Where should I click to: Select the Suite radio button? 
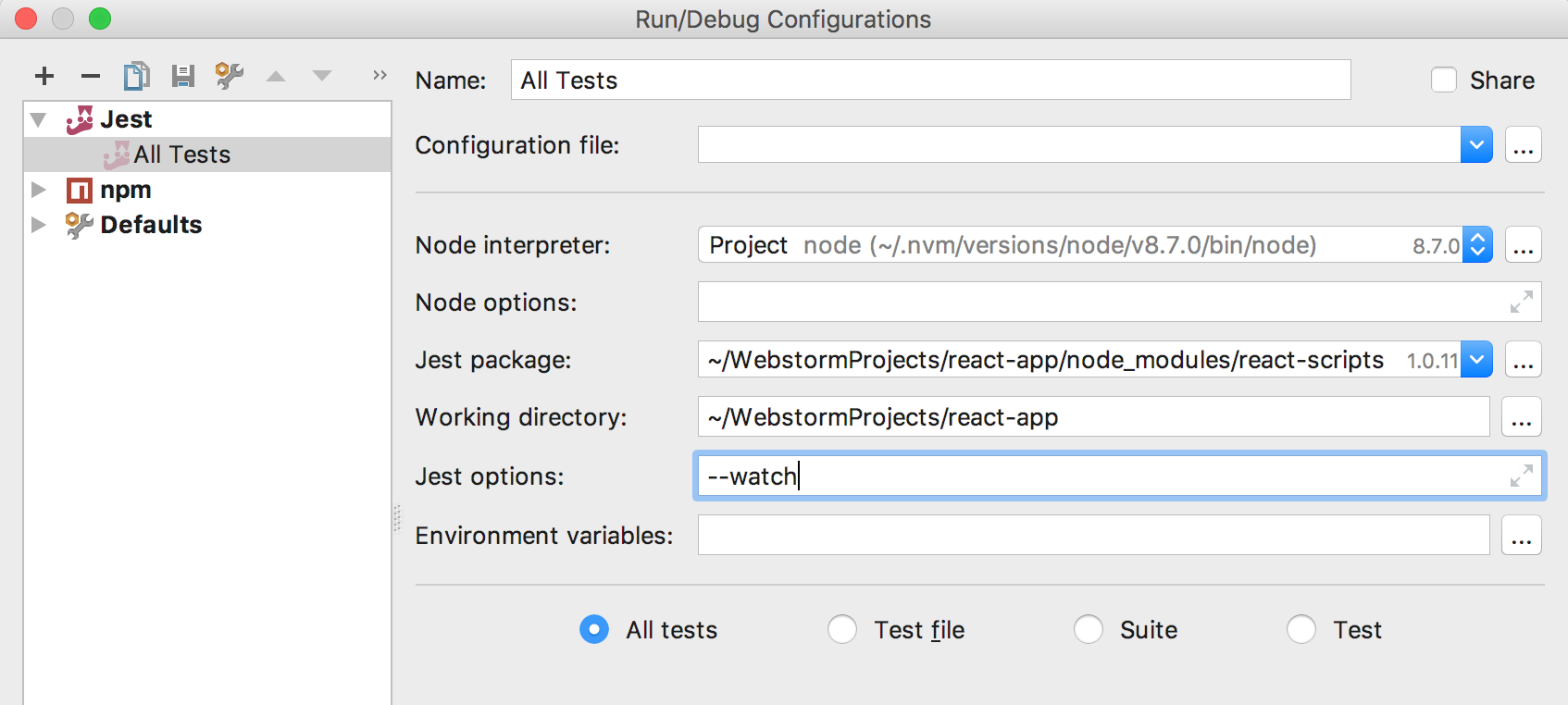(1089, 630)
